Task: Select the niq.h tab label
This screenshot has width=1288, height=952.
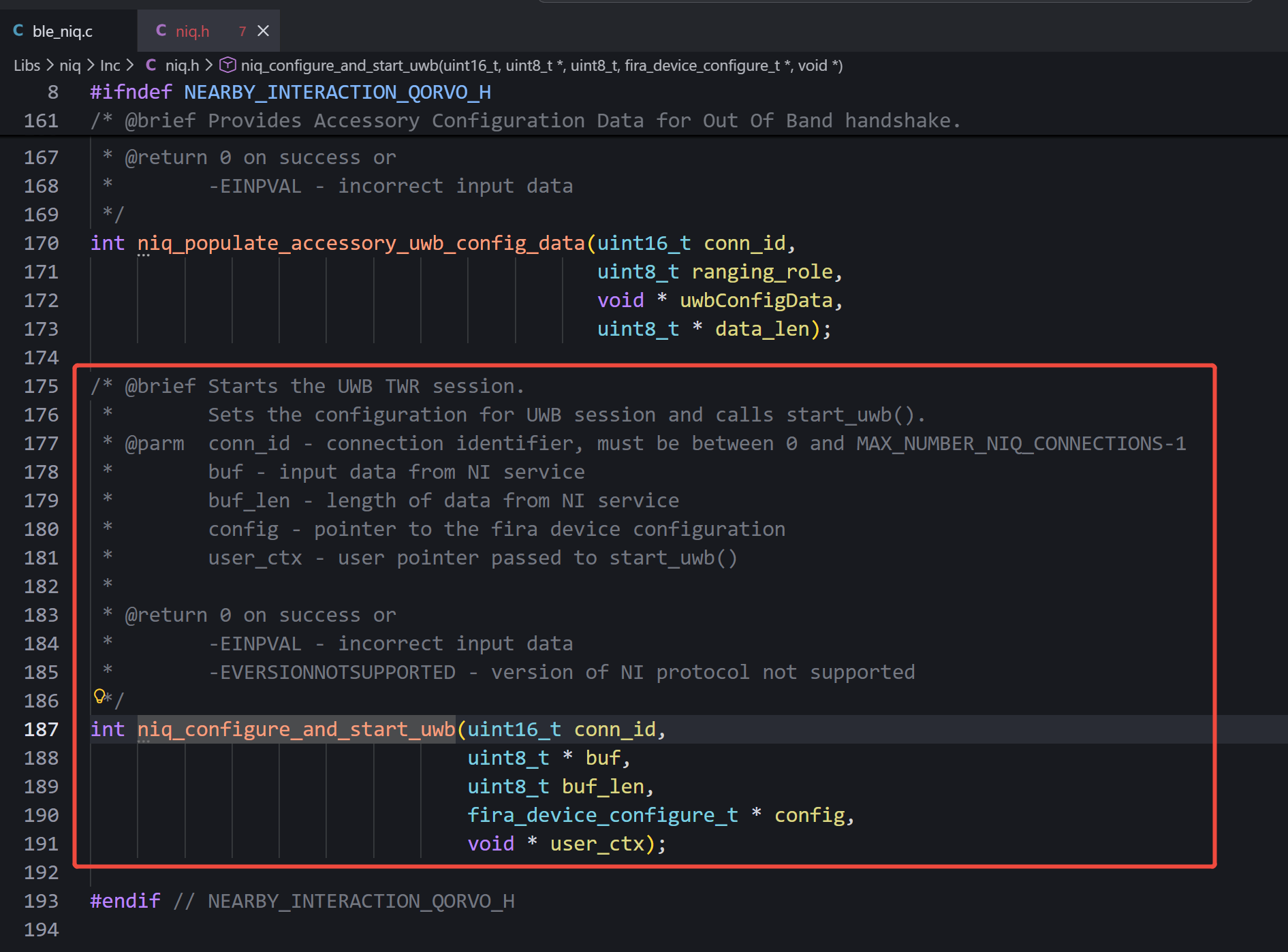Action: pos(192,31)
